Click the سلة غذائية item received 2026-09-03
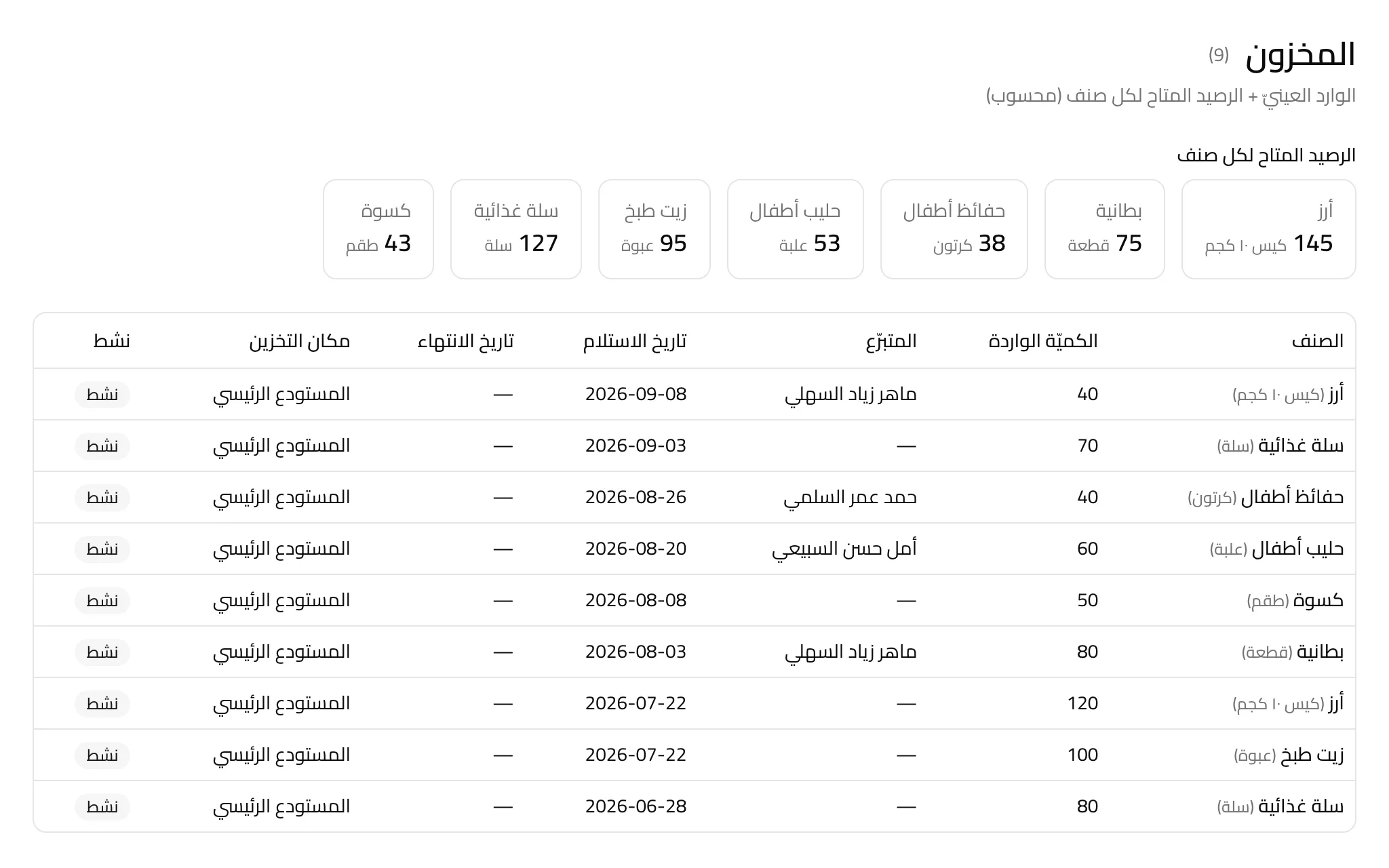The width and height of the screenshot is (1389, 868). (1280, 446)
